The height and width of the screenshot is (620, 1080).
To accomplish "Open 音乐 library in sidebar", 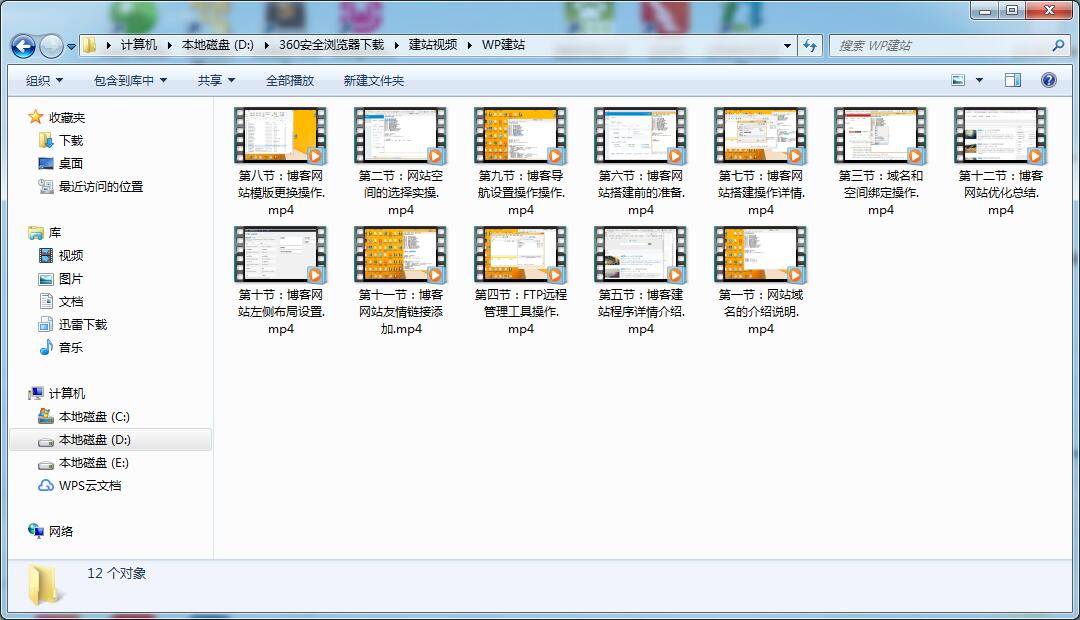I will pos(70,348).
